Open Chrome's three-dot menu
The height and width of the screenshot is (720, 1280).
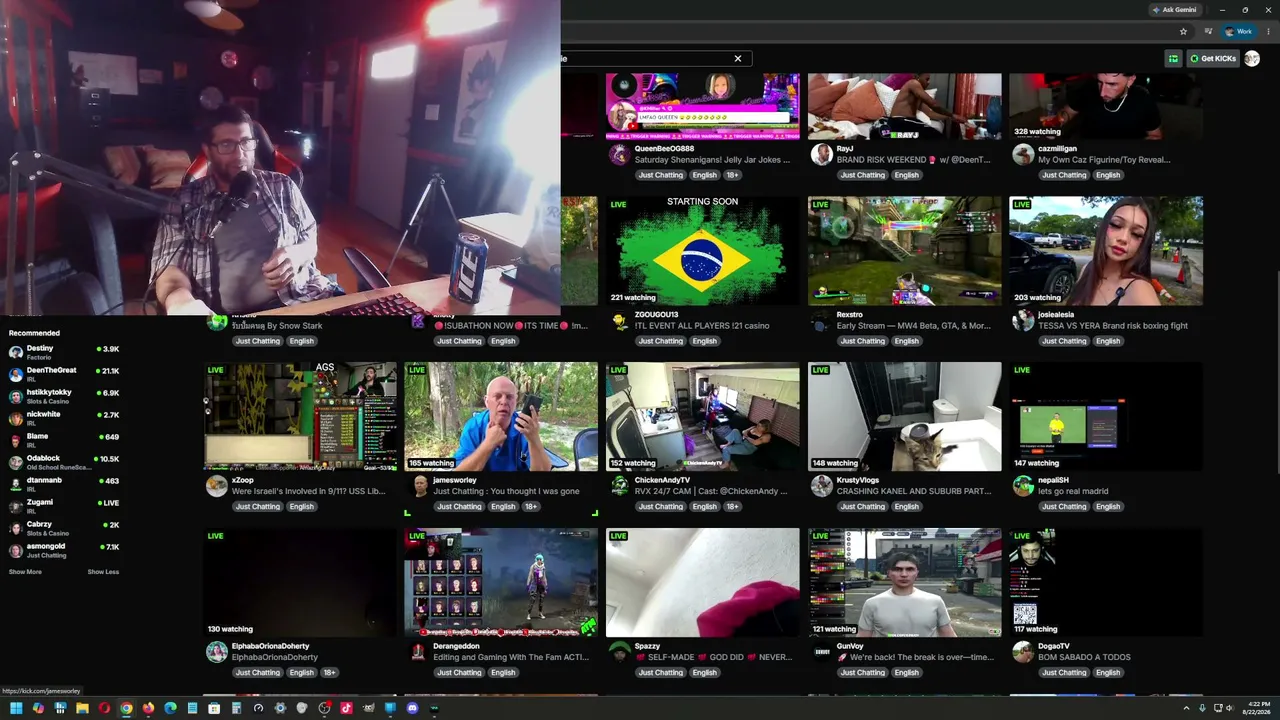[1267, 31]
